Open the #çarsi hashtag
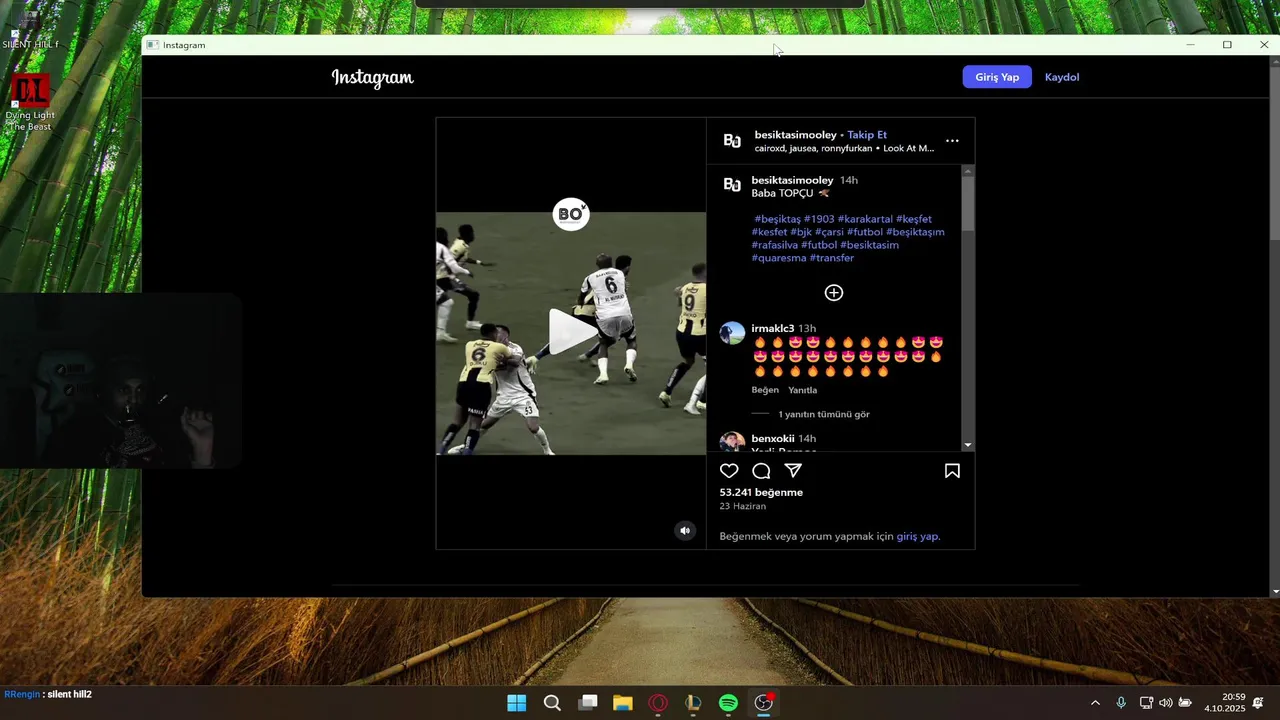This screenshot has height=720, width=1280. (829, 232)
